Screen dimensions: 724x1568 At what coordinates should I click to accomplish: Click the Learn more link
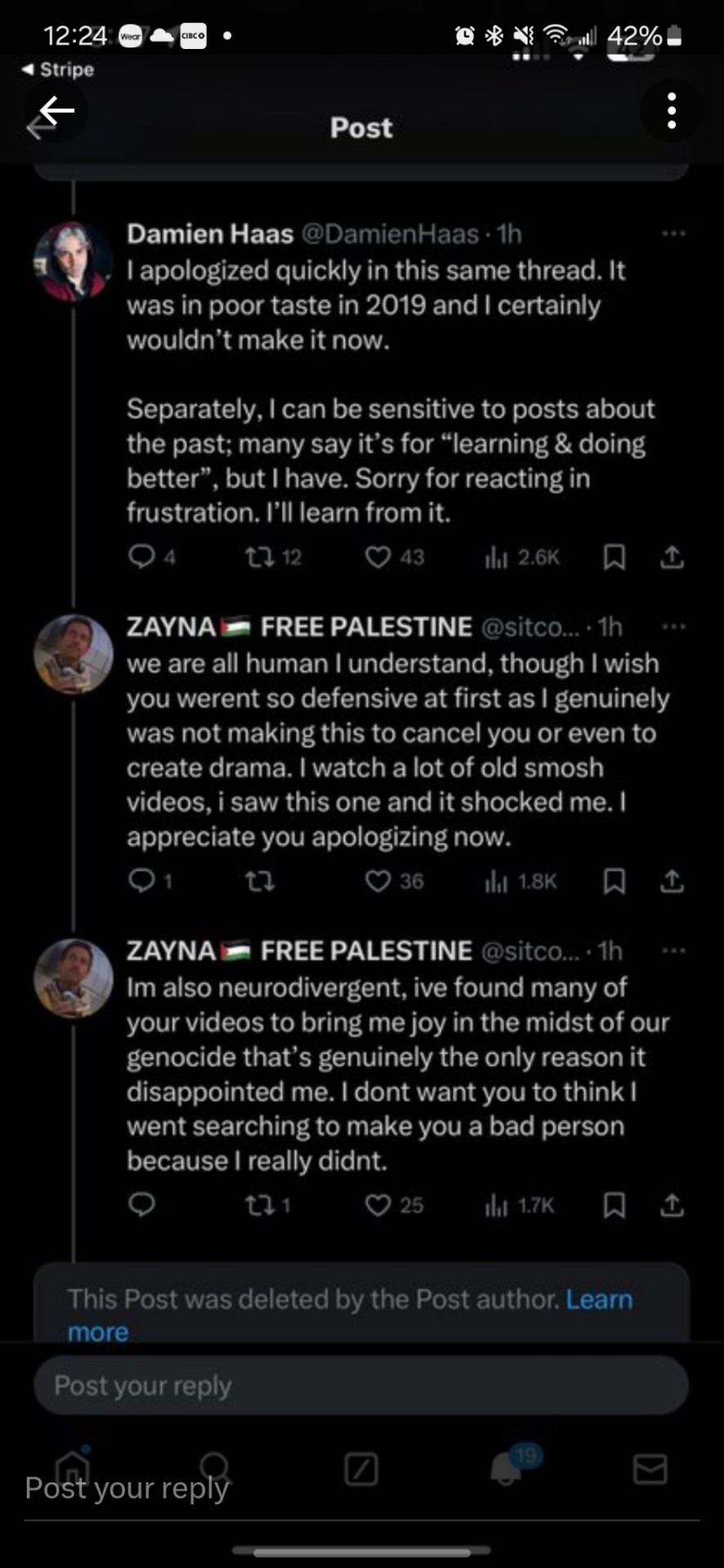599,1299
